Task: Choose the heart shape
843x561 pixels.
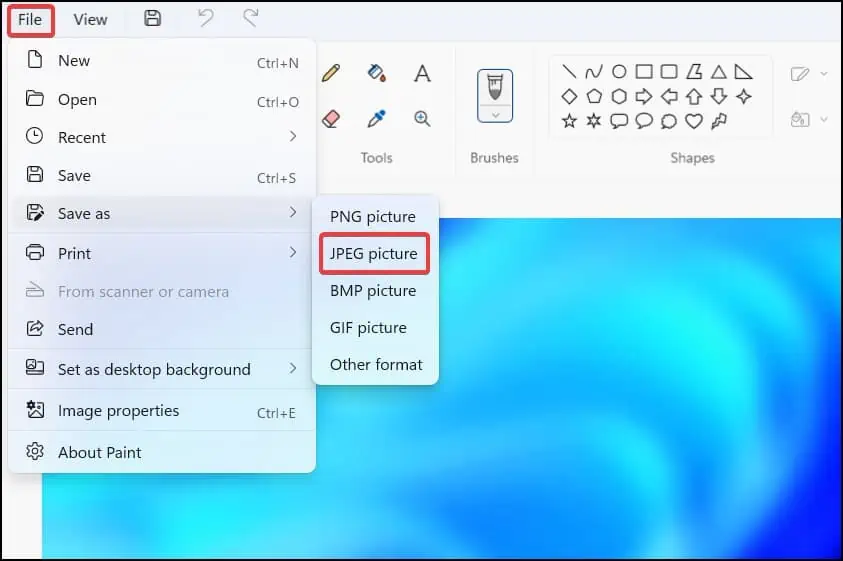Action: (x=693, y=121)
